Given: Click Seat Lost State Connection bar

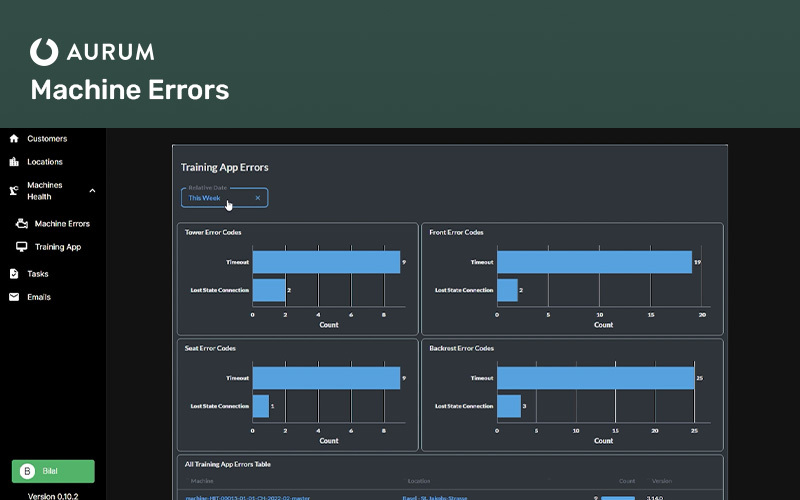Looking at the screenshot, I should tap(261, 406).
